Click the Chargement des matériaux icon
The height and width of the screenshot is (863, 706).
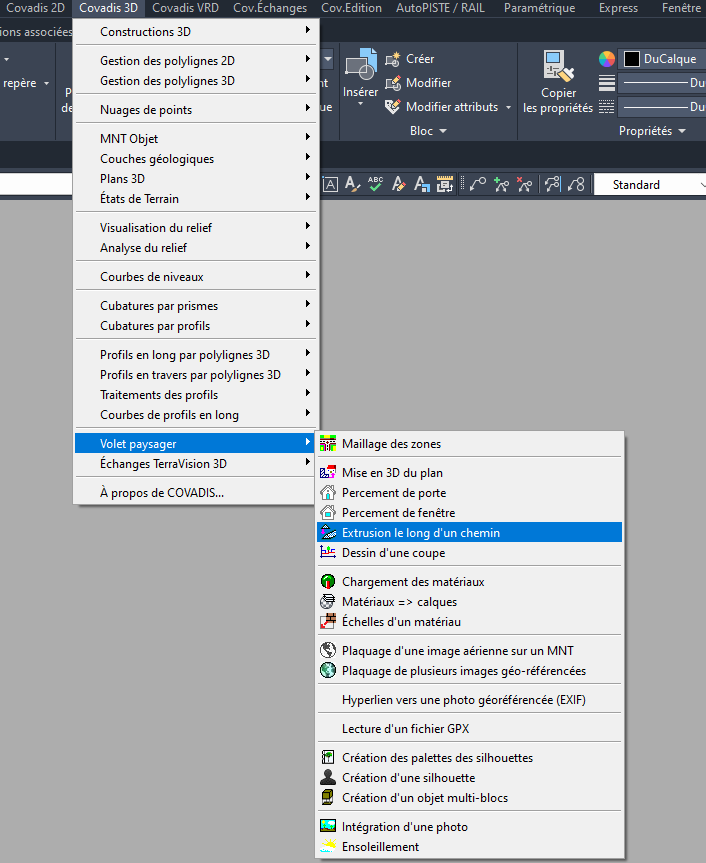tap(327, 582)
